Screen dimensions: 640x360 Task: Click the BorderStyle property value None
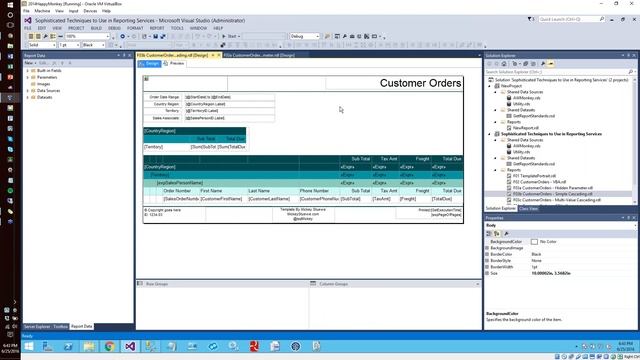point(536,260)
